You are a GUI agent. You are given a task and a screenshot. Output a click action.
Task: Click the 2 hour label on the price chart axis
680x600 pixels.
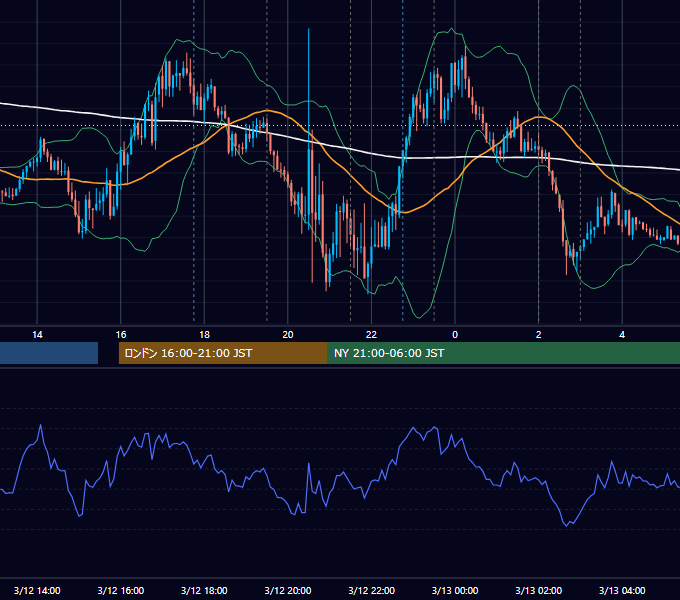539,335
